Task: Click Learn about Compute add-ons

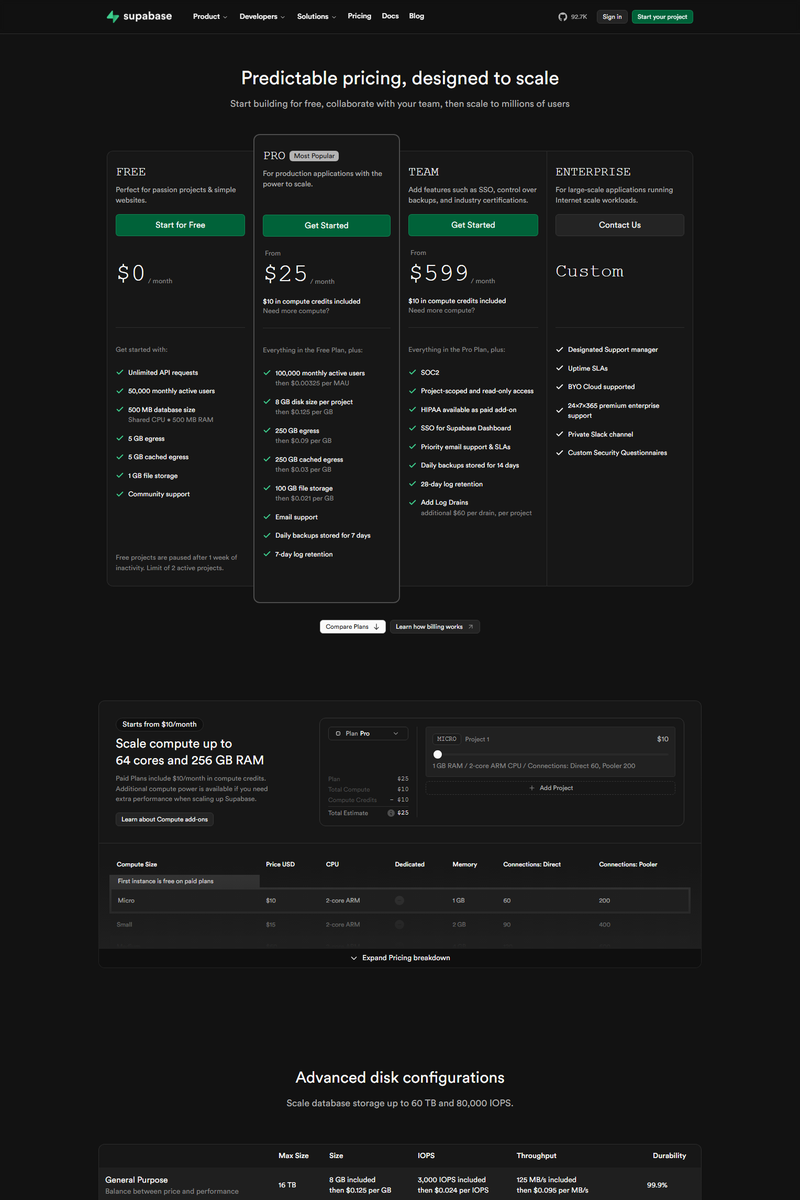Action: click(x=165, y=819)
